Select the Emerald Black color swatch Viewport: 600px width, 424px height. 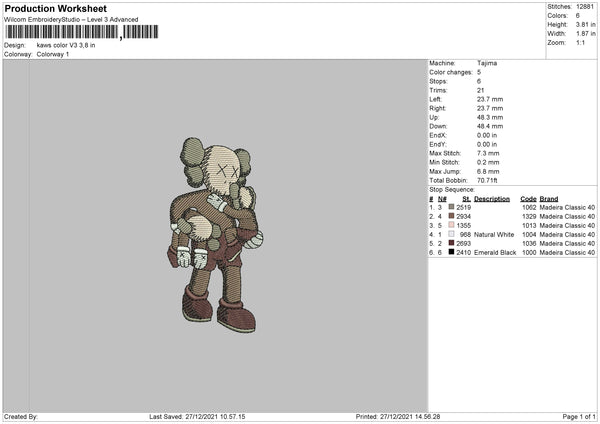[452, 252]
